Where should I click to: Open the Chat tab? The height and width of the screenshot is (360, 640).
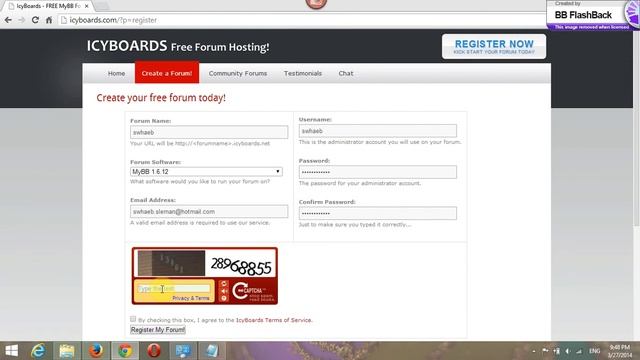point(346,73)
